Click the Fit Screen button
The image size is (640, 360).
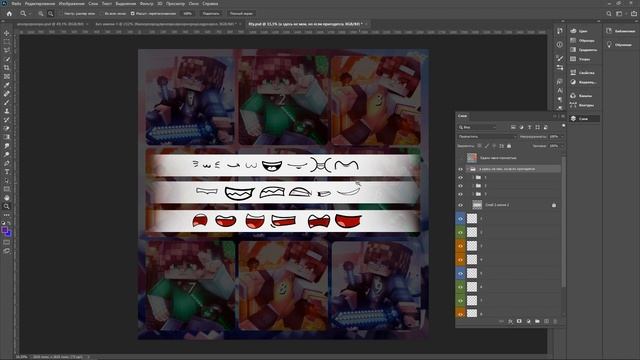click(x=211, y=13)
